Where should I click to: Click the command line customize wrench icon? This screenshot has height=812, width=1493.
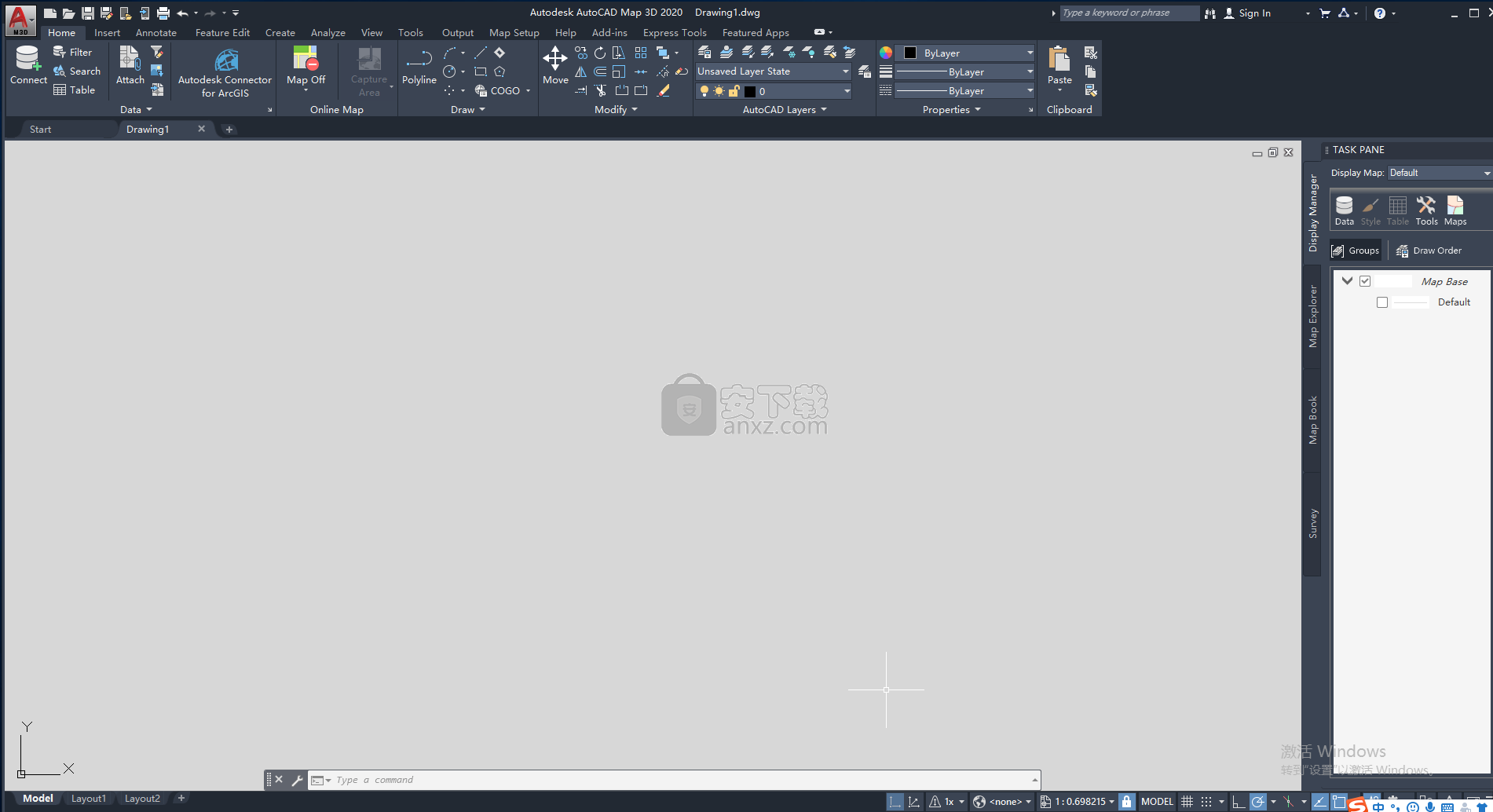297,780
